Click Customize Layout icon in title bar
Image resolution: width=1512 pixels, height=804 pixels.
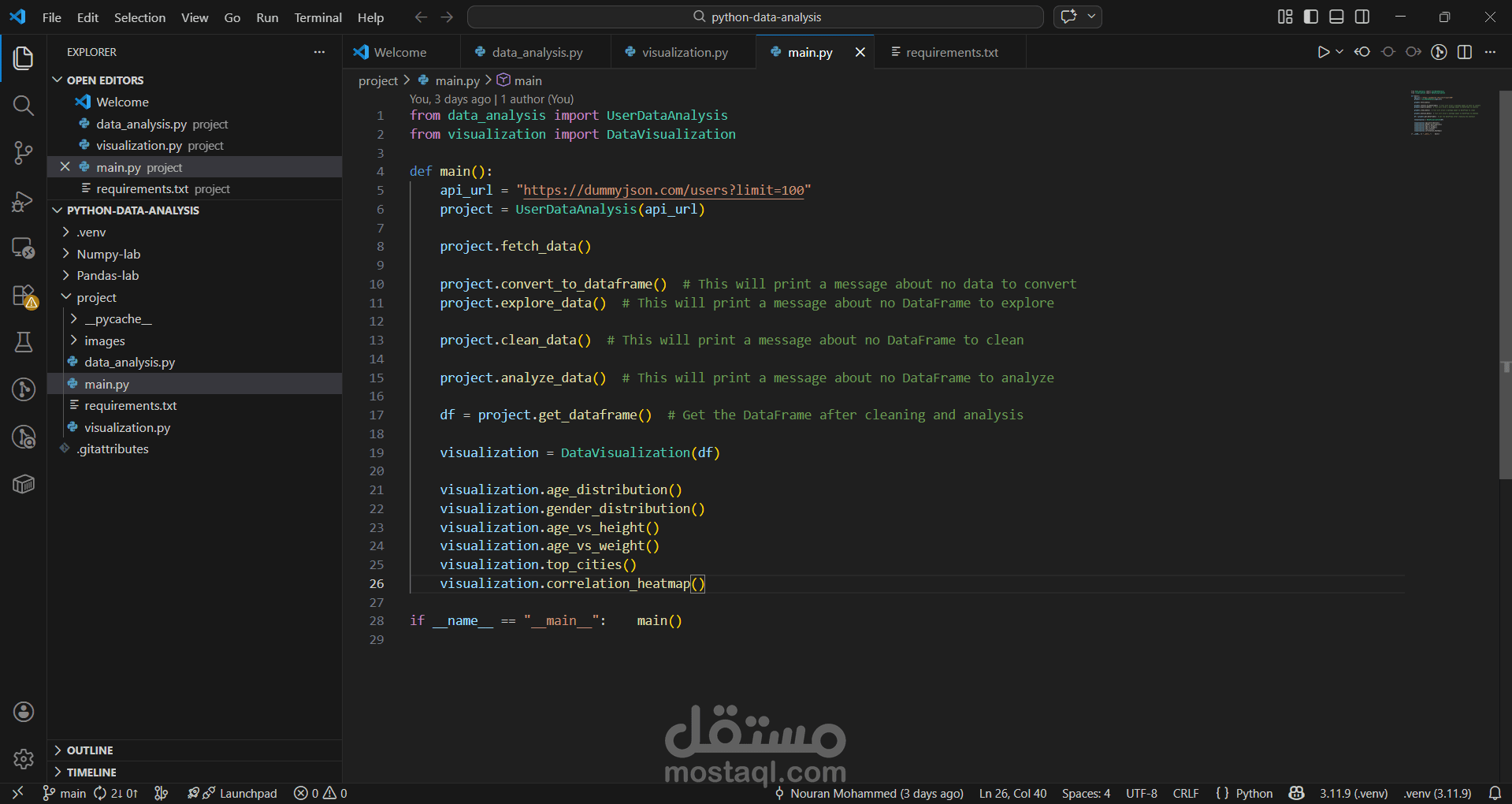[x=1285, y=17]
